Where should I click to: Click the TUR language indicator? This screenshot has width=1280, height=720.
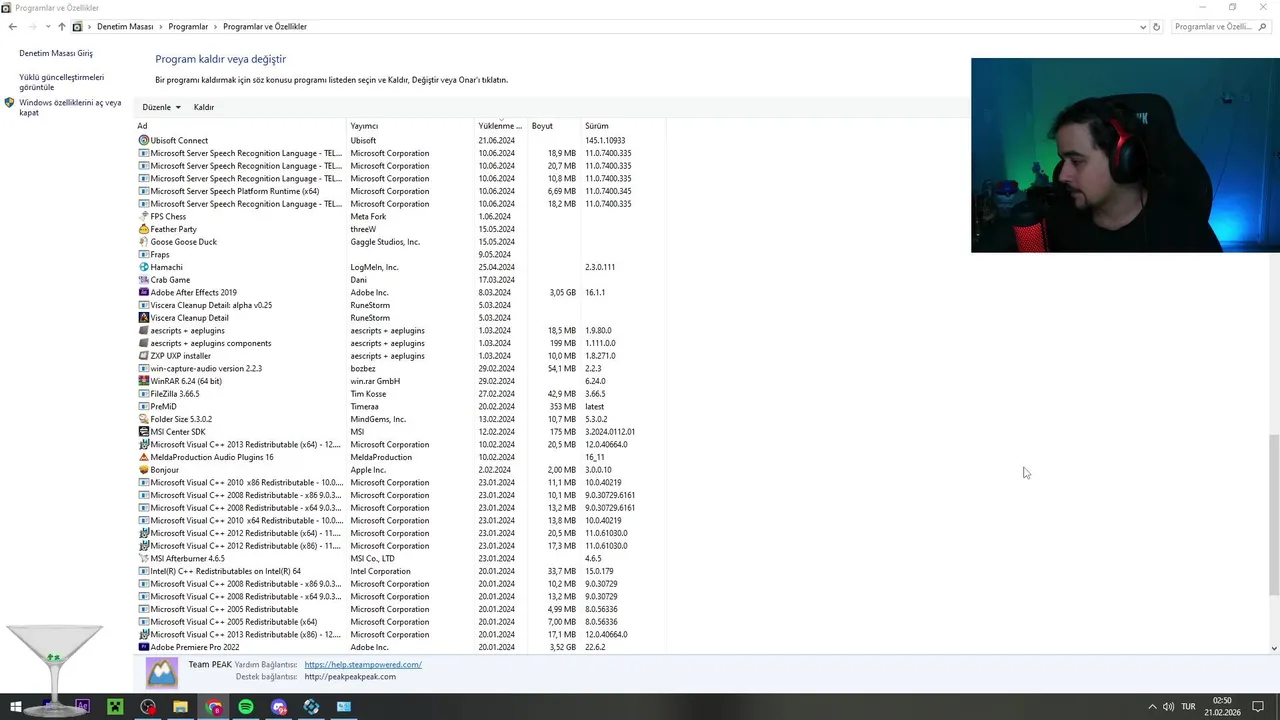coord(1188,707)
